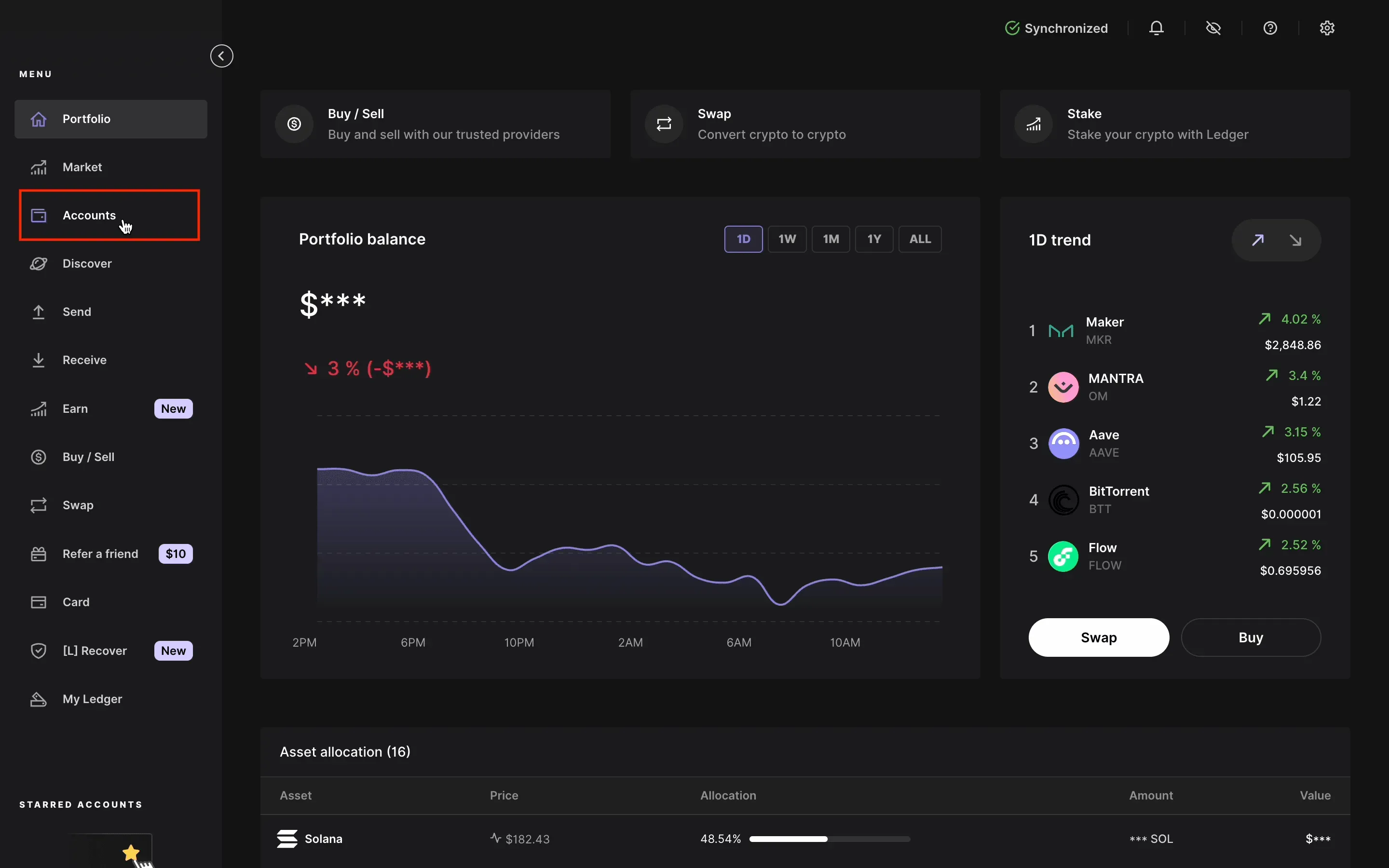This screenshot has width=1389, height=868.
Task: Click the New badge beside [L] Recover
Action: click(x=173, y=651)
